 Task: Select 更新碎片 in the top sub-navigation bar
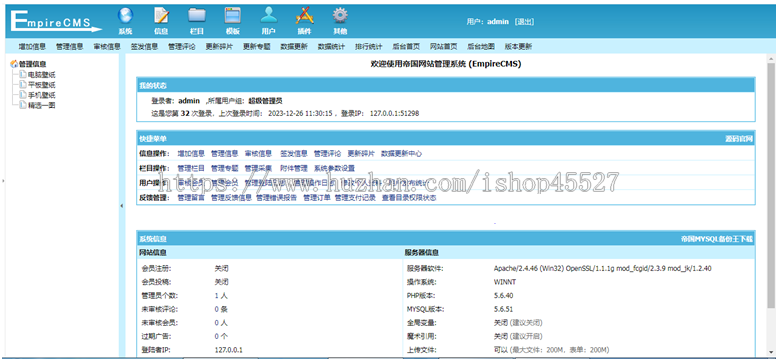coord(219,47)
